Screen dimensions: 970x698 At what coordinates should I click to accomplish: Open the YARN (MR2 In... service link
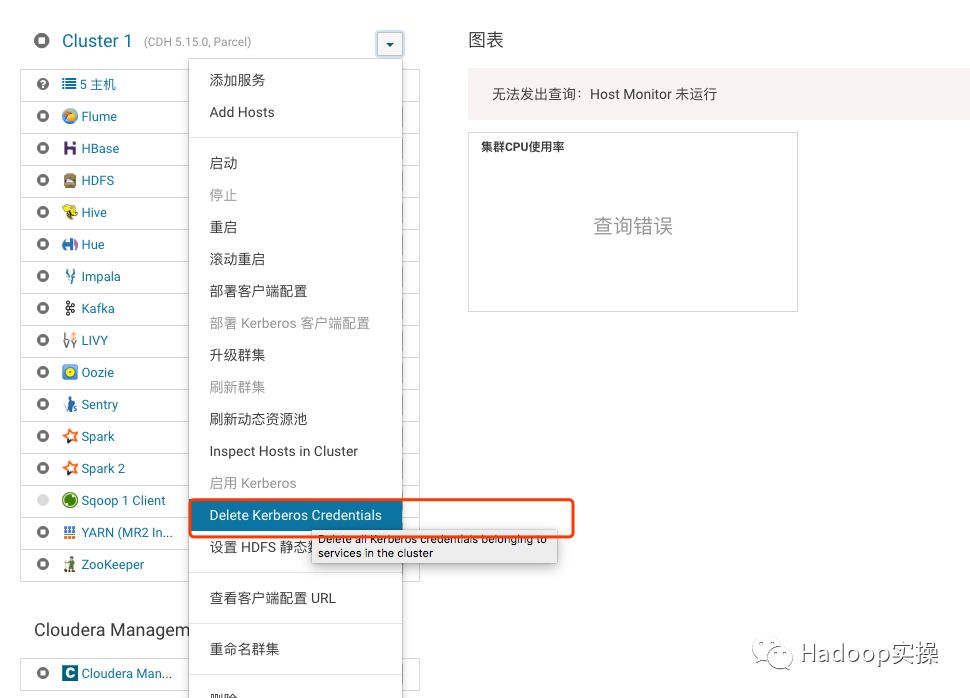point(127,533)
